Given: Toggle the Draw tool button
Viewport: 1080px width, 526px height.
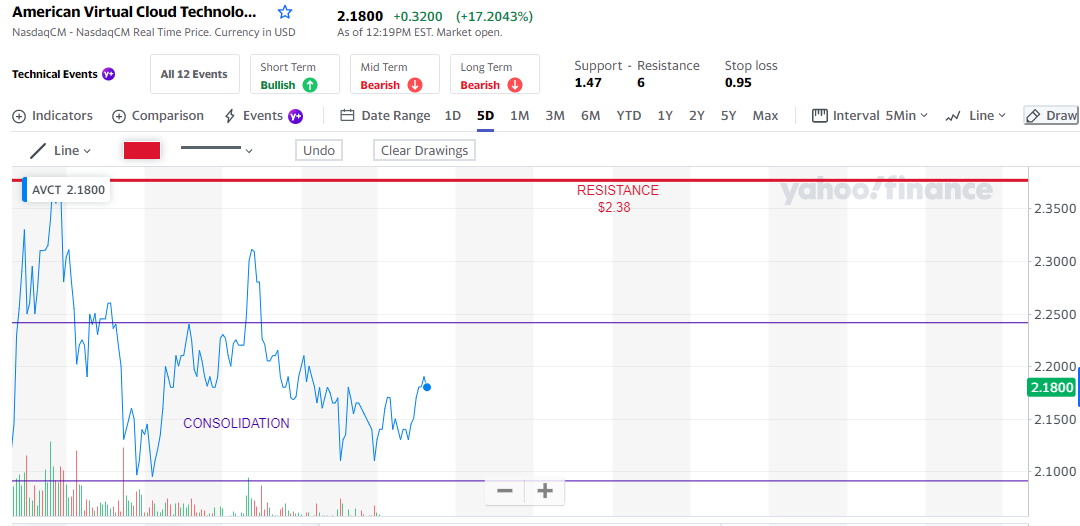Looking at the screenshot, I should coord(1051,116).
